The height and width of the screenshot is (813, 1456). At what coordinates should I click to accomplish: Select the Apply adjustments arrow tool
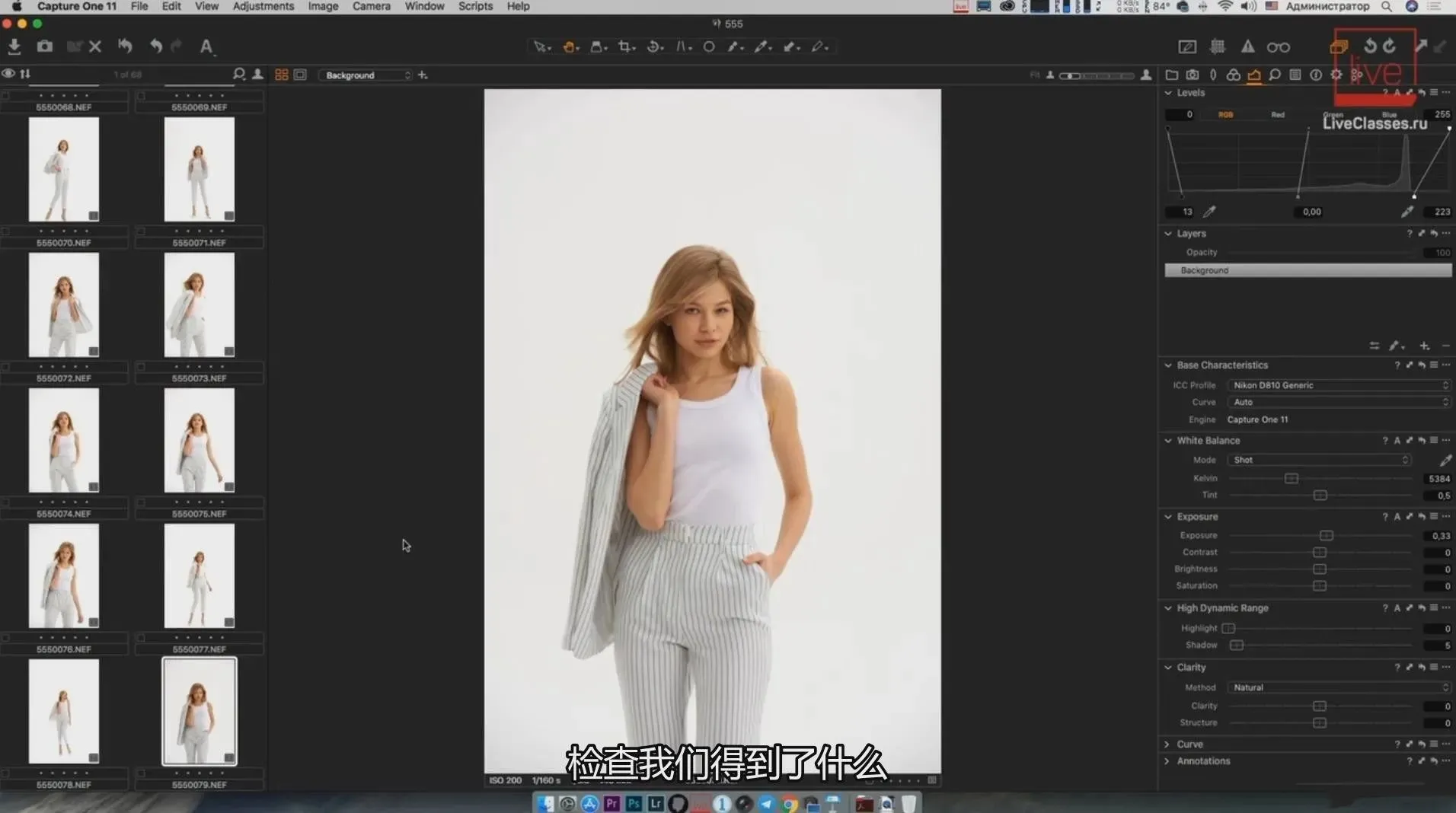pyautogui.click(x=791, y=46)
